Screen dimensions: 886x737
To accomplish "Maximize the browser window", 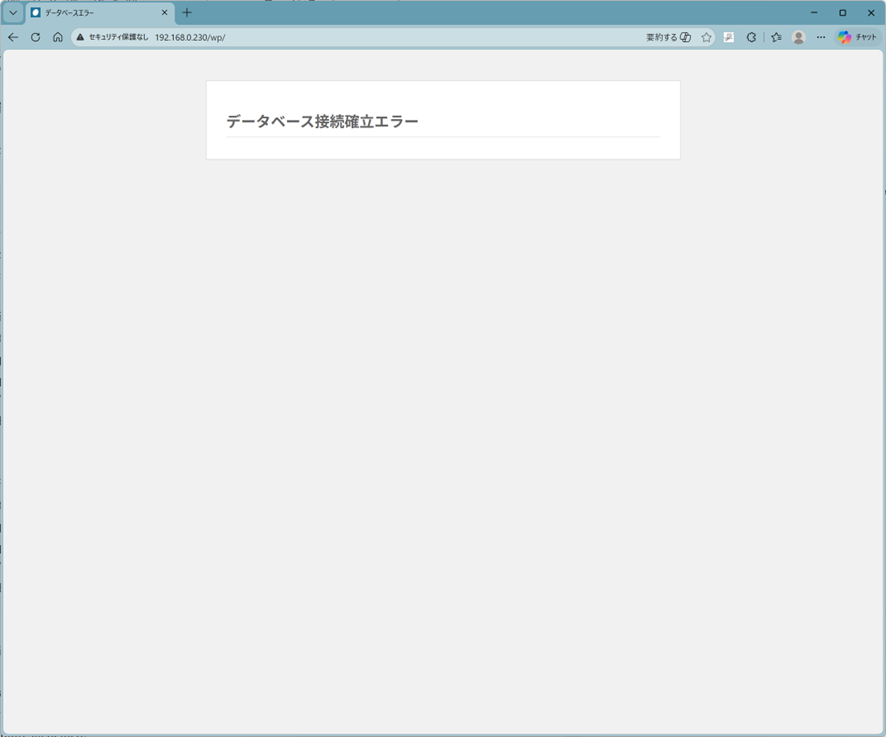I will (x=842, y=13).
